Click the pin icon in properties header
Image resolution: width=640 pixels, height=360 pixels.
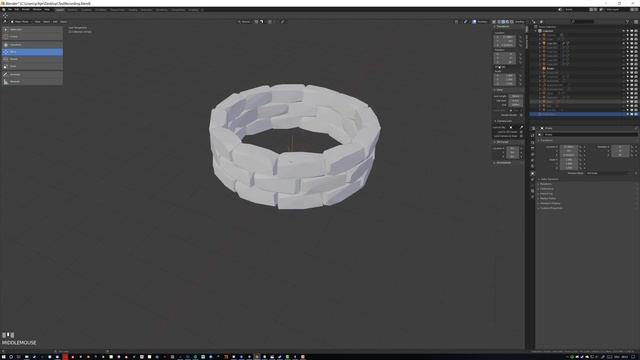pyautogui.click(x=636, y=128)
